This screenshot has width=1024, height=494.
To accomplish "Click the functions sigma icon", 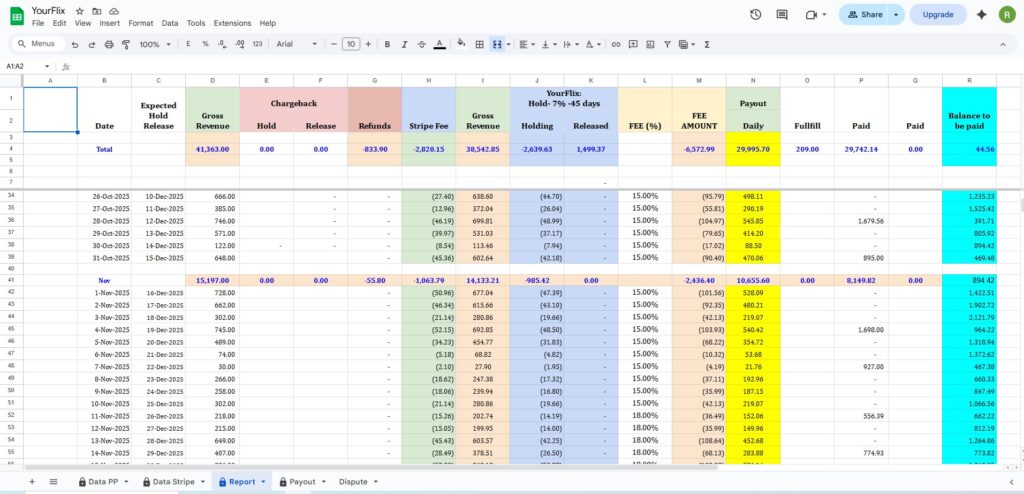I will (x=707, y=44).
